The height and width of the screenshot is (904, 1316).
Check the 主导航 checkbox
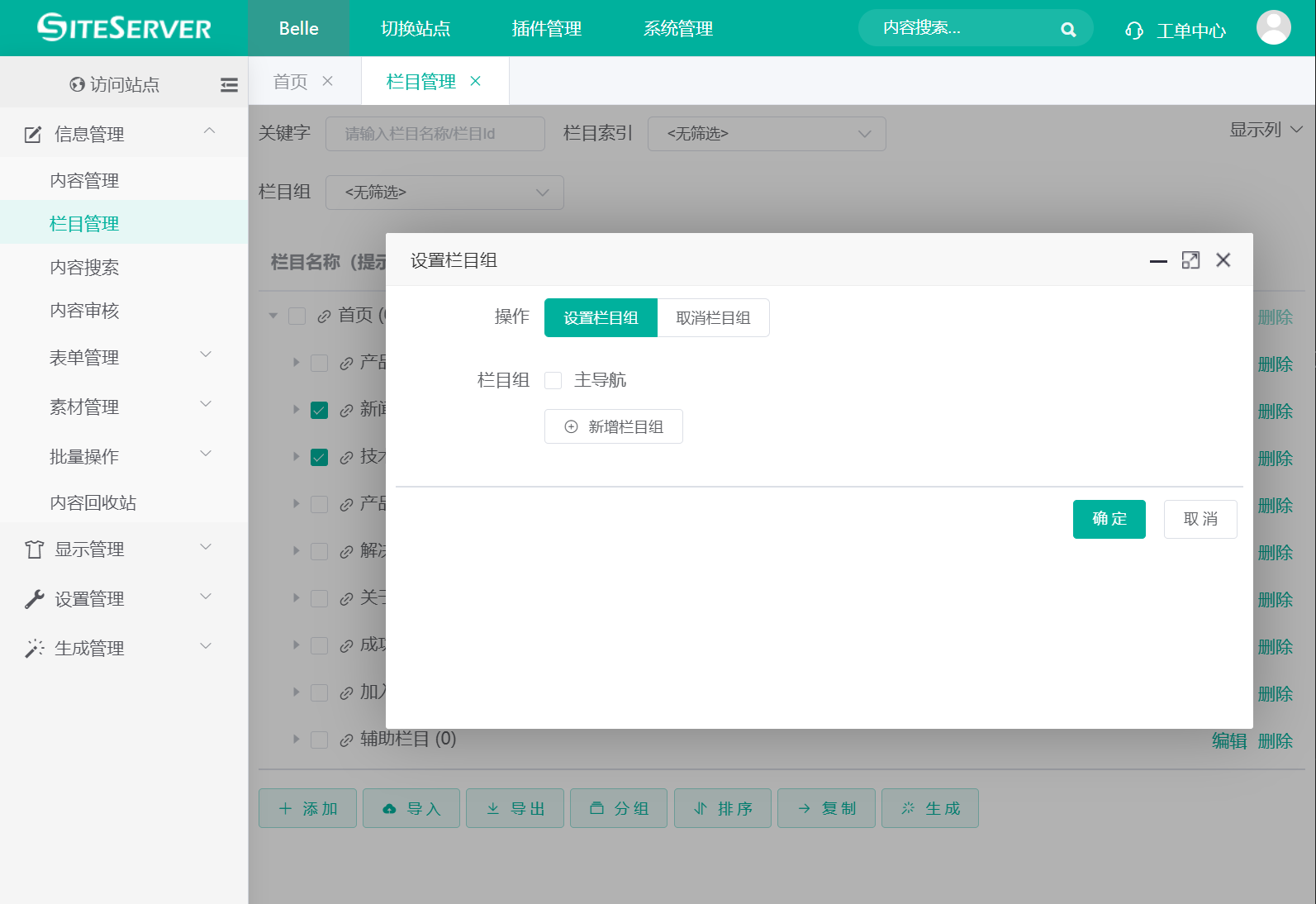pos(553,380)
